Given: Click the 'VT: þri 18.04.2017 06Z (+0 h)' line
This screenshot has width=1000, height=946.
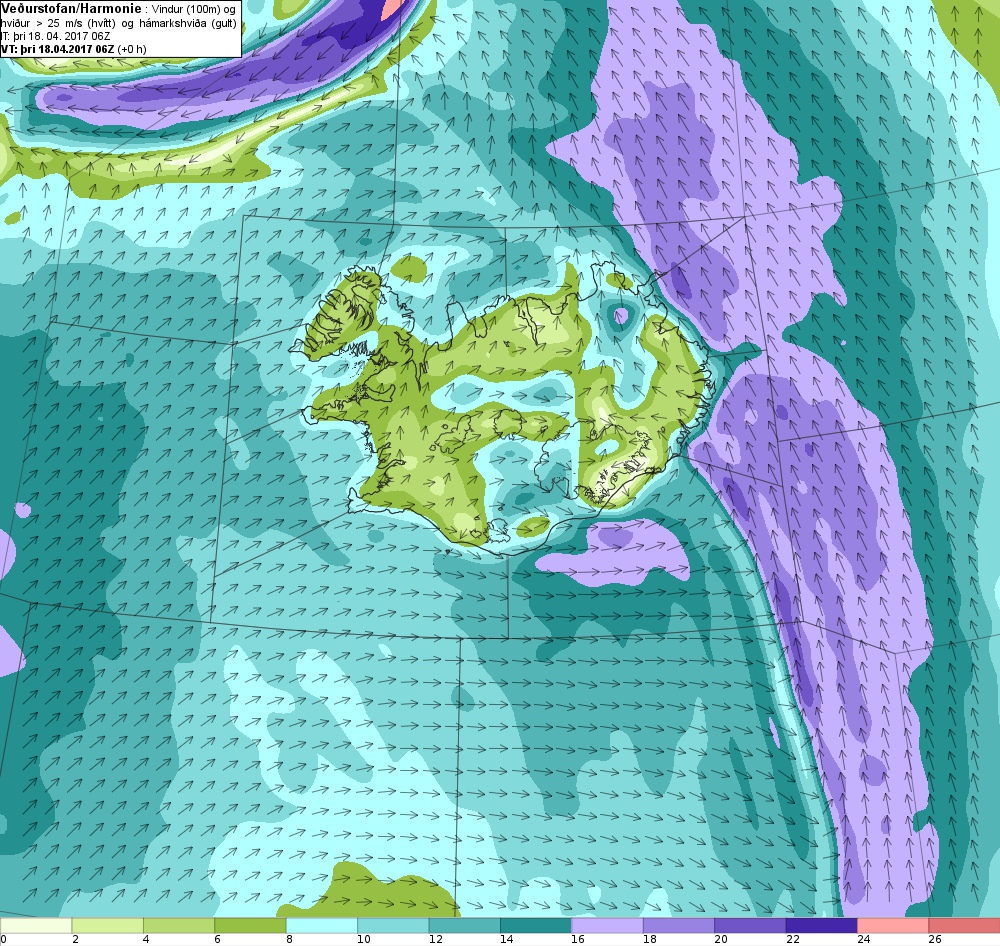Looking at the screenshot, I should 73,49.
